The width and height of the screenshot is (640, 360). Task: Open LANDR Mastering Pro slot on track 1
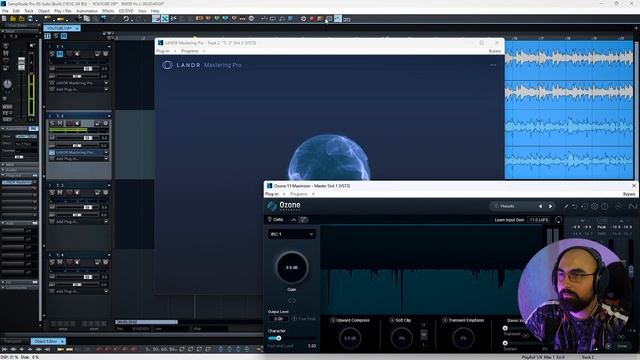(75, 83)
